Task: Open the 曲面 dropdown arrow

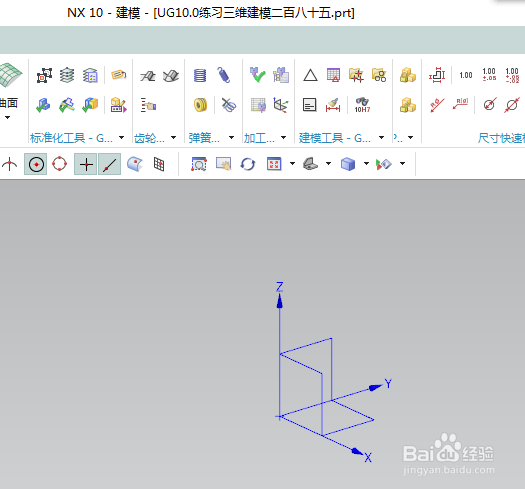Action: tap(7, 117)
